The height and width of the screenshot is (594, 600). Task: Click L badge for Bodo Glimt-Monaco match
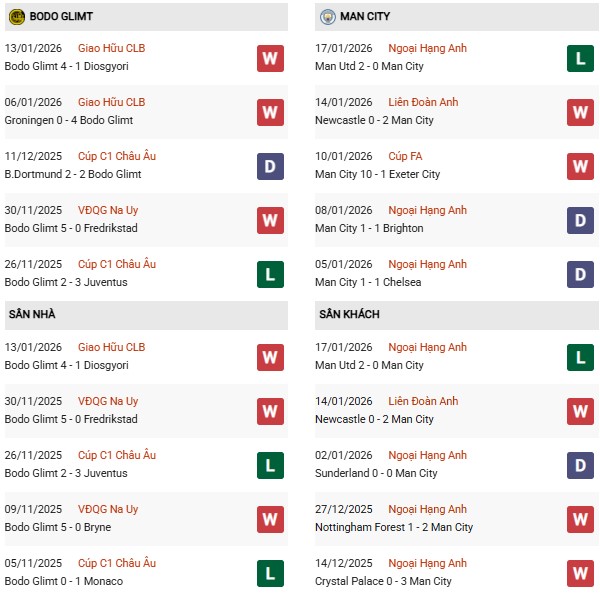tap(270, 573)
